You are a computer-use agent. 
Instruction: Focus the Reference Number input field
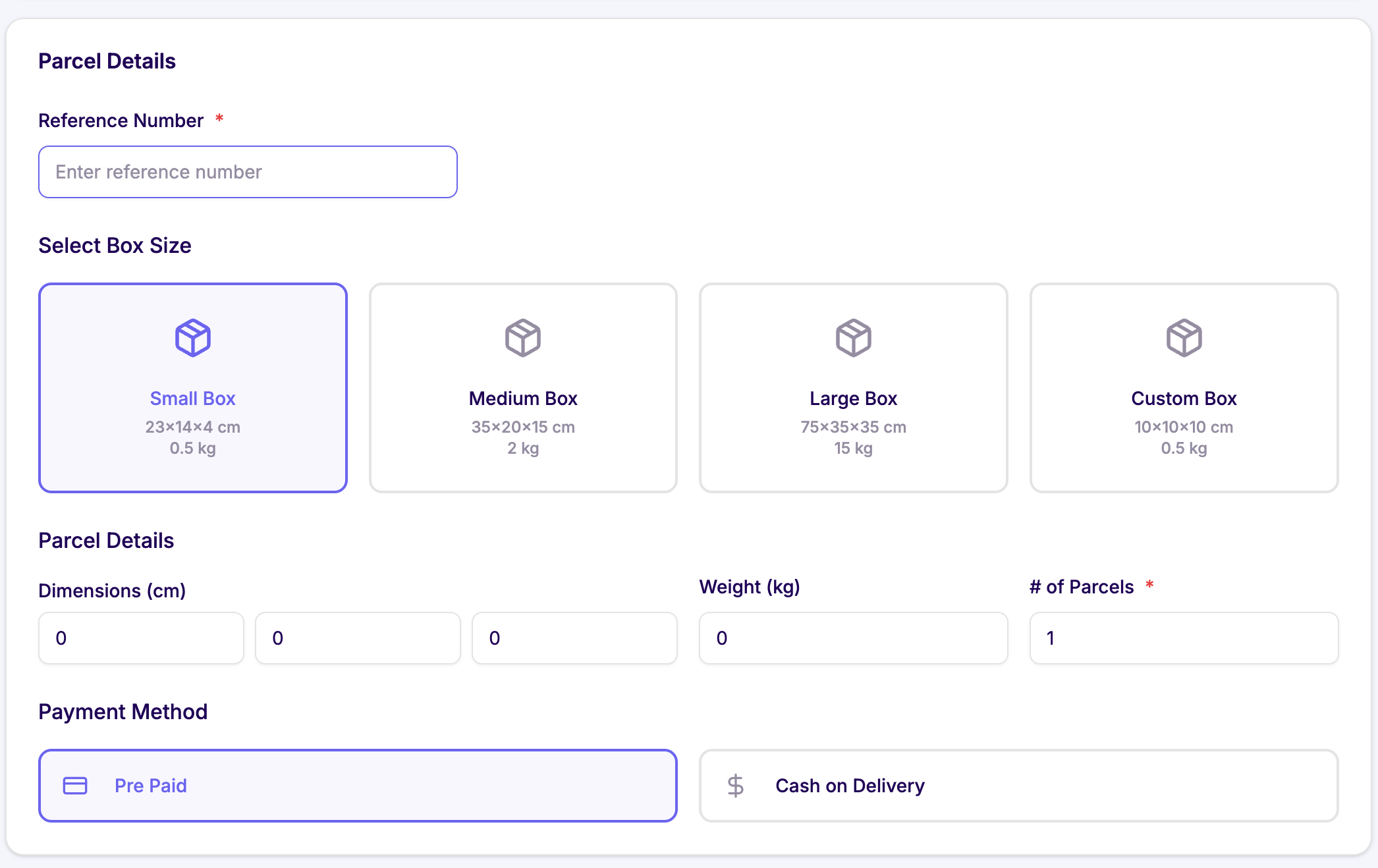click(x=248, y=172)
